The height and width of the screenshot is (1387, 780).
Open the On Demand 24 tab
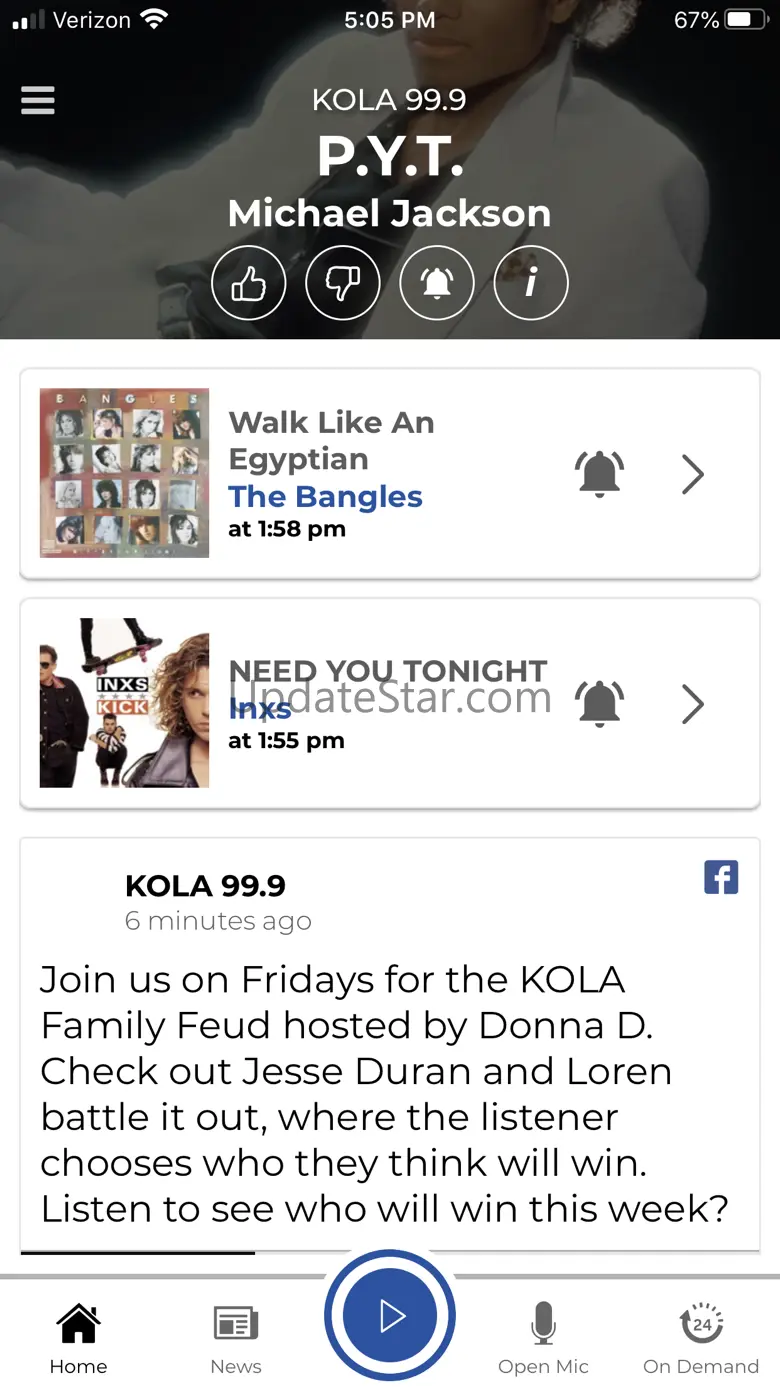701,1338
